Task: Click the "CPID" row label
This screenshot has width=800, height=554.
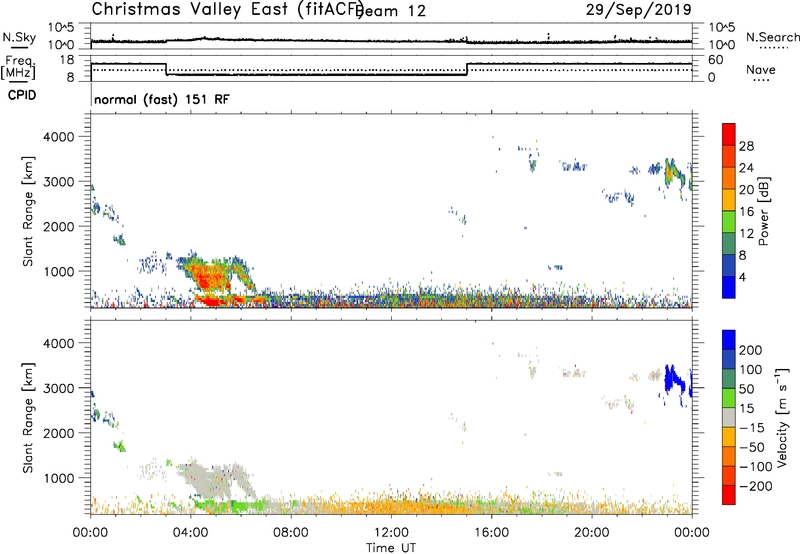Action: coord(21,95)
